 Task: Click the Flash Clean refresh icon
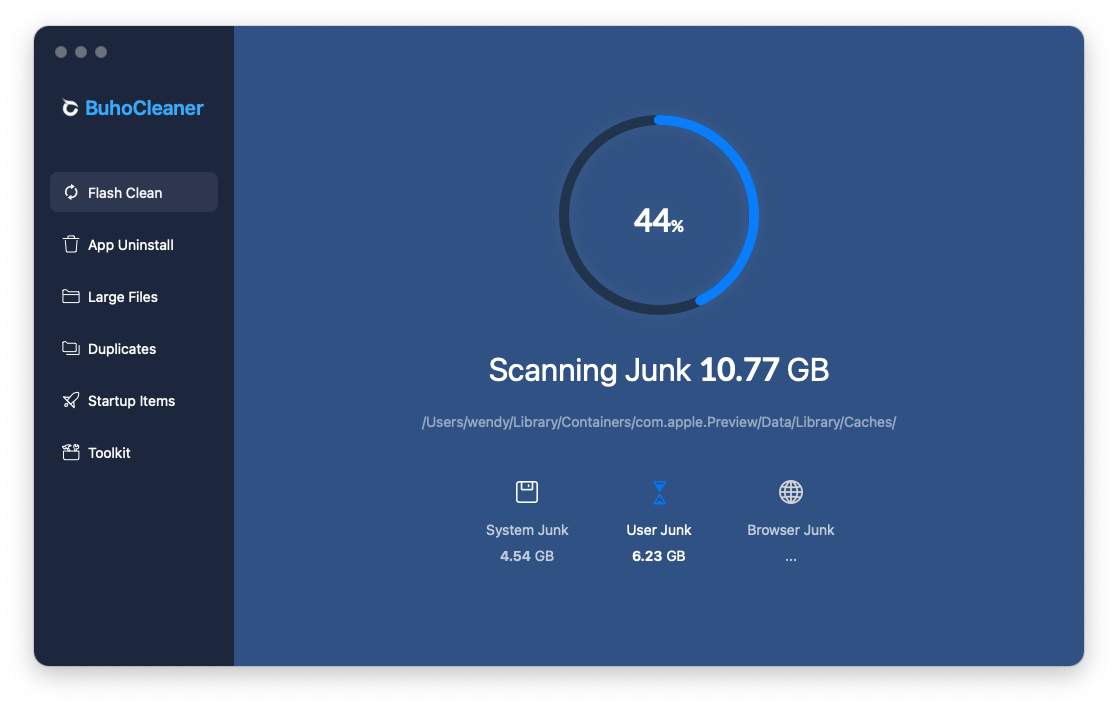tap(71, 192)
